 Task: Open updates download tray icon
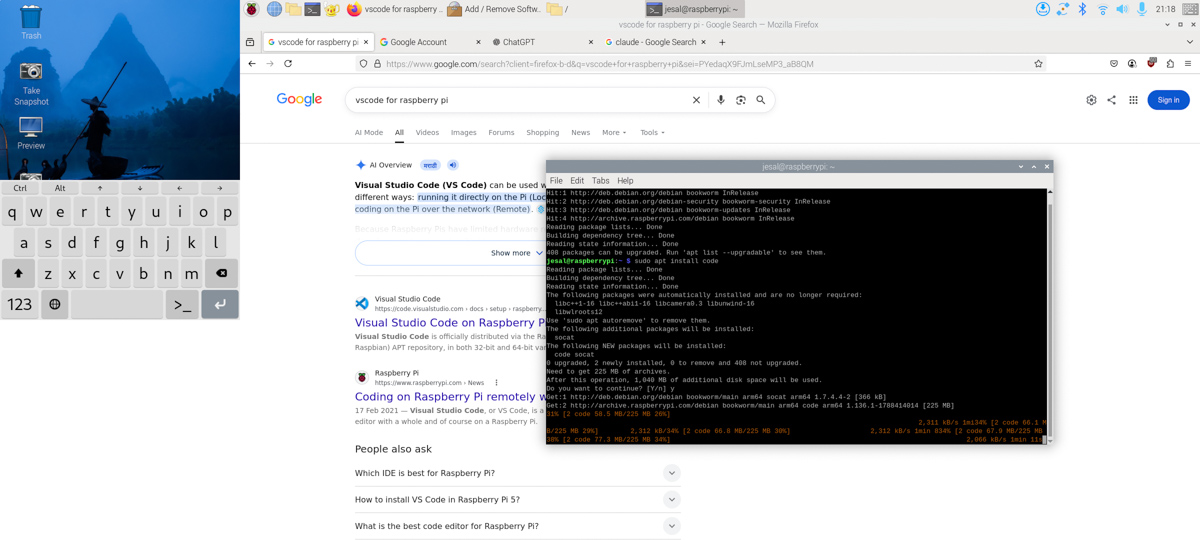(x=1042, y=9)
